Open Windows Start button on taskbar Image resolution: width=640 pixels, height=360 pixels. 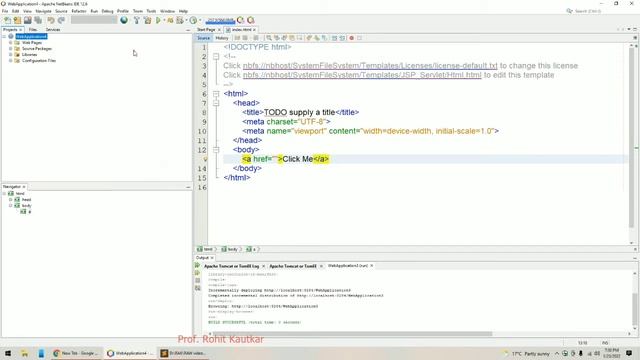[8, 353]
